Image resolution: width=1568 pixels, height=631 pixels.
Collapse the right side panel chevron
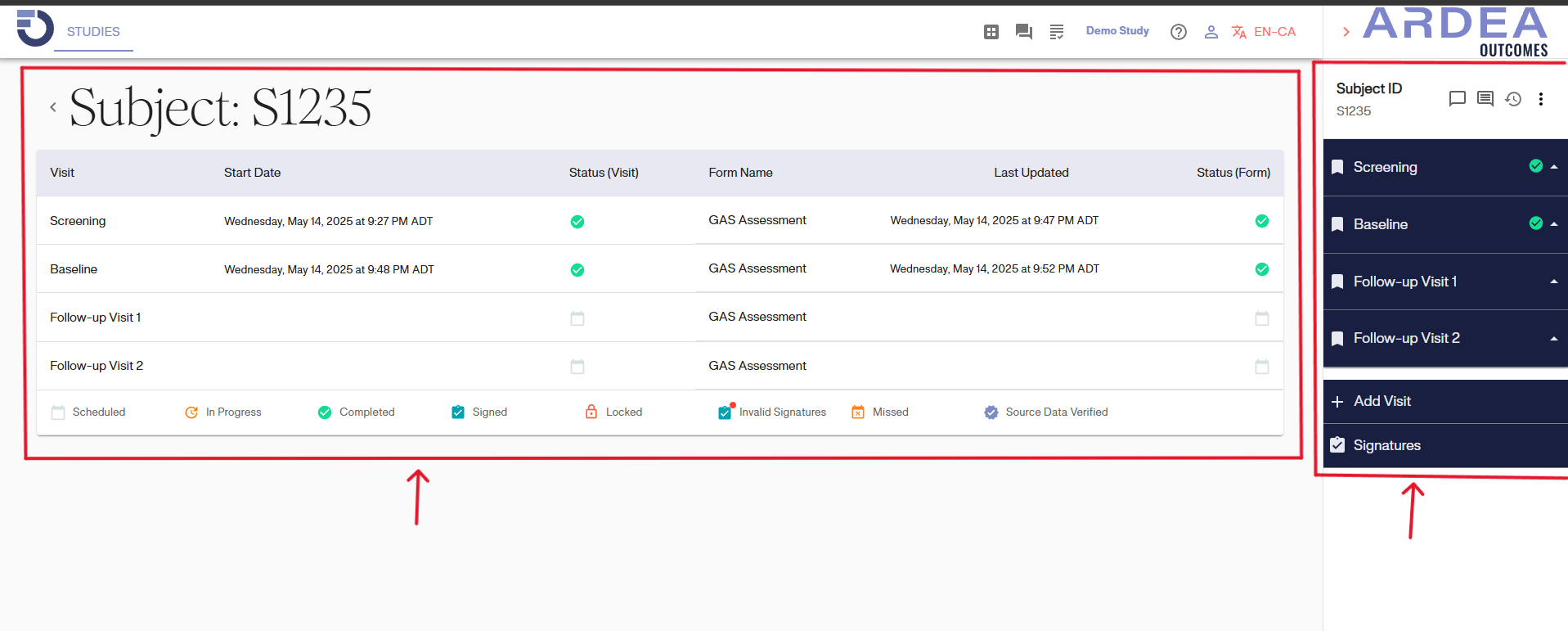coord(1346,32)
